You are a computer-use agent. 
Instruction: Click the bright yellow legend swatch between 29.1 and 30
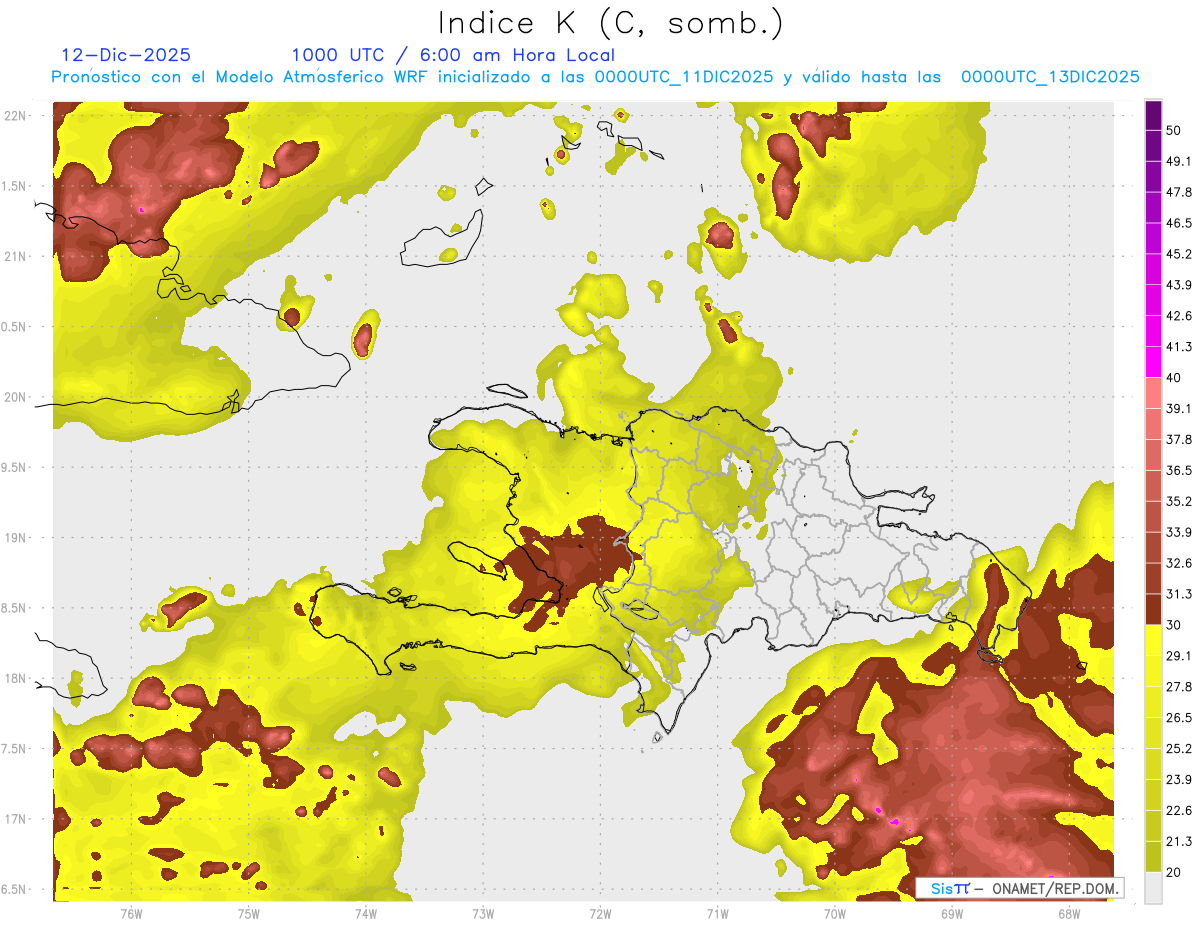(x=1153, y=640)
